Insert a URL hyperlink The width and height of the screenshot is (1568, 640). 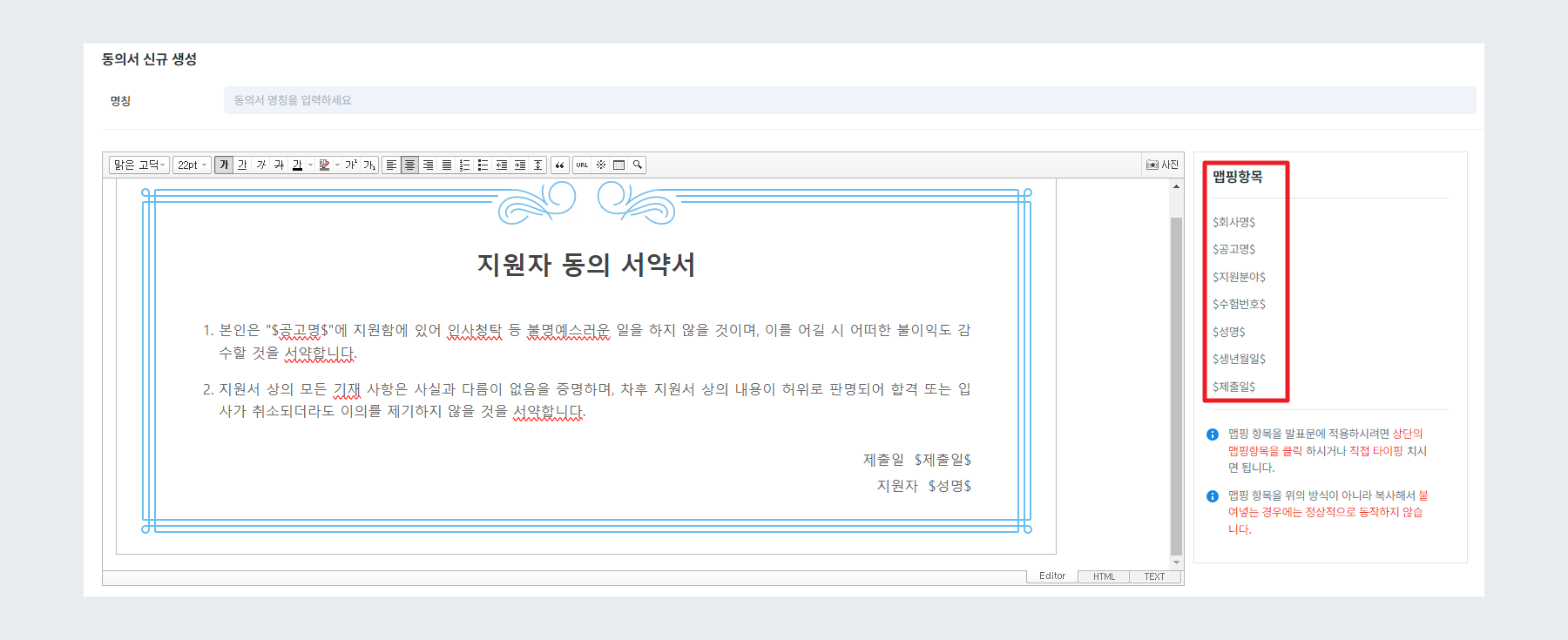(582, 165)
